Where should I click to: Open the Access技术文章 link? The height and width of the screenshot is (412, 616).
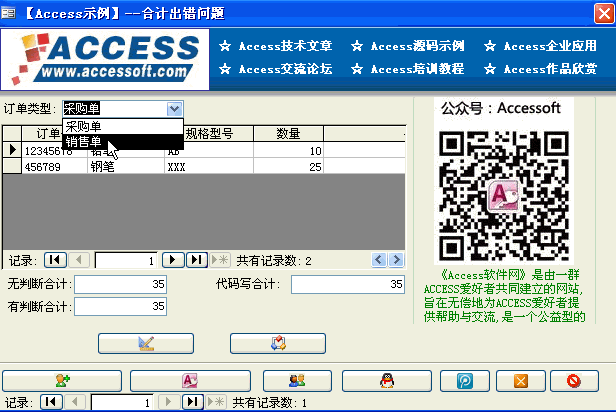[286, 46]
